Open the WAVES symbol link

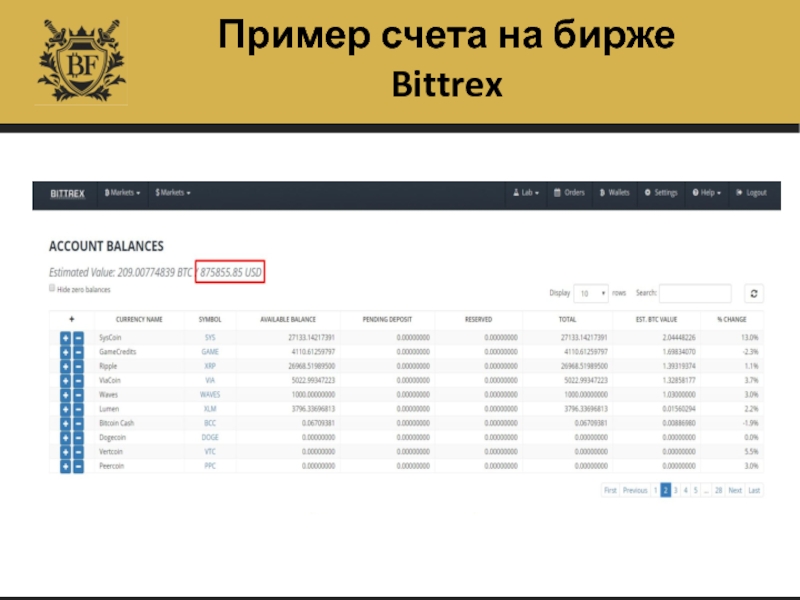(x=210, y=395)
